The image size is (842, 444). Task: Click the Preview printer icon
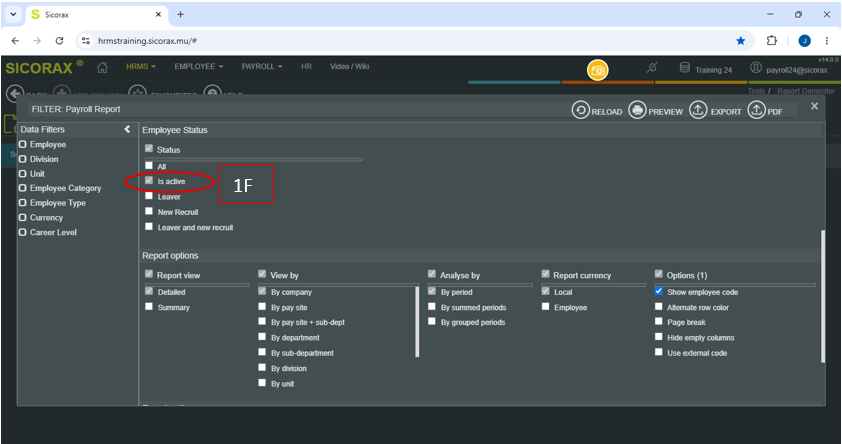[x=637, y=110]
